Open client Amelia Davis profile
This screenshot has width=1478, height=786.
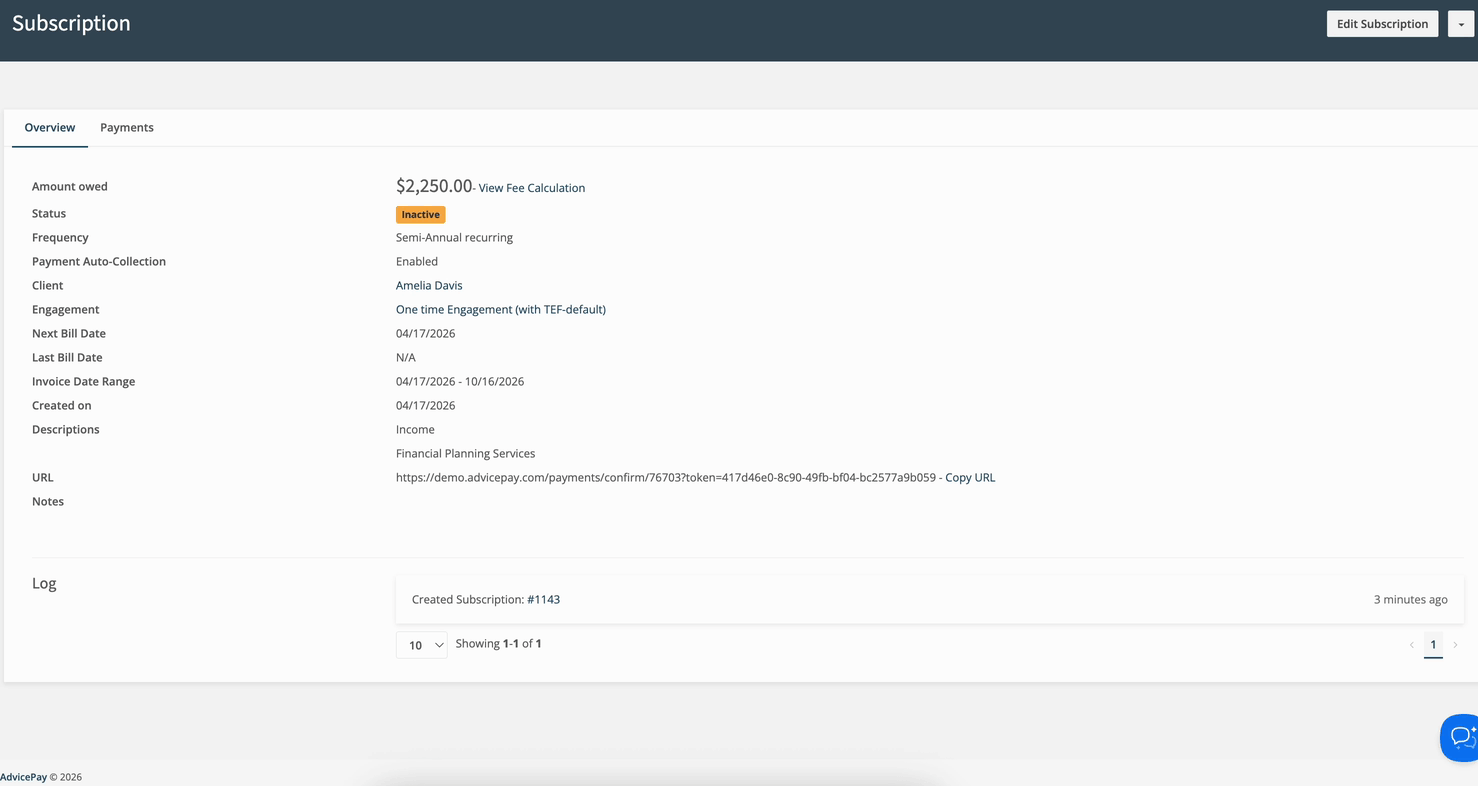click(429, 285)
